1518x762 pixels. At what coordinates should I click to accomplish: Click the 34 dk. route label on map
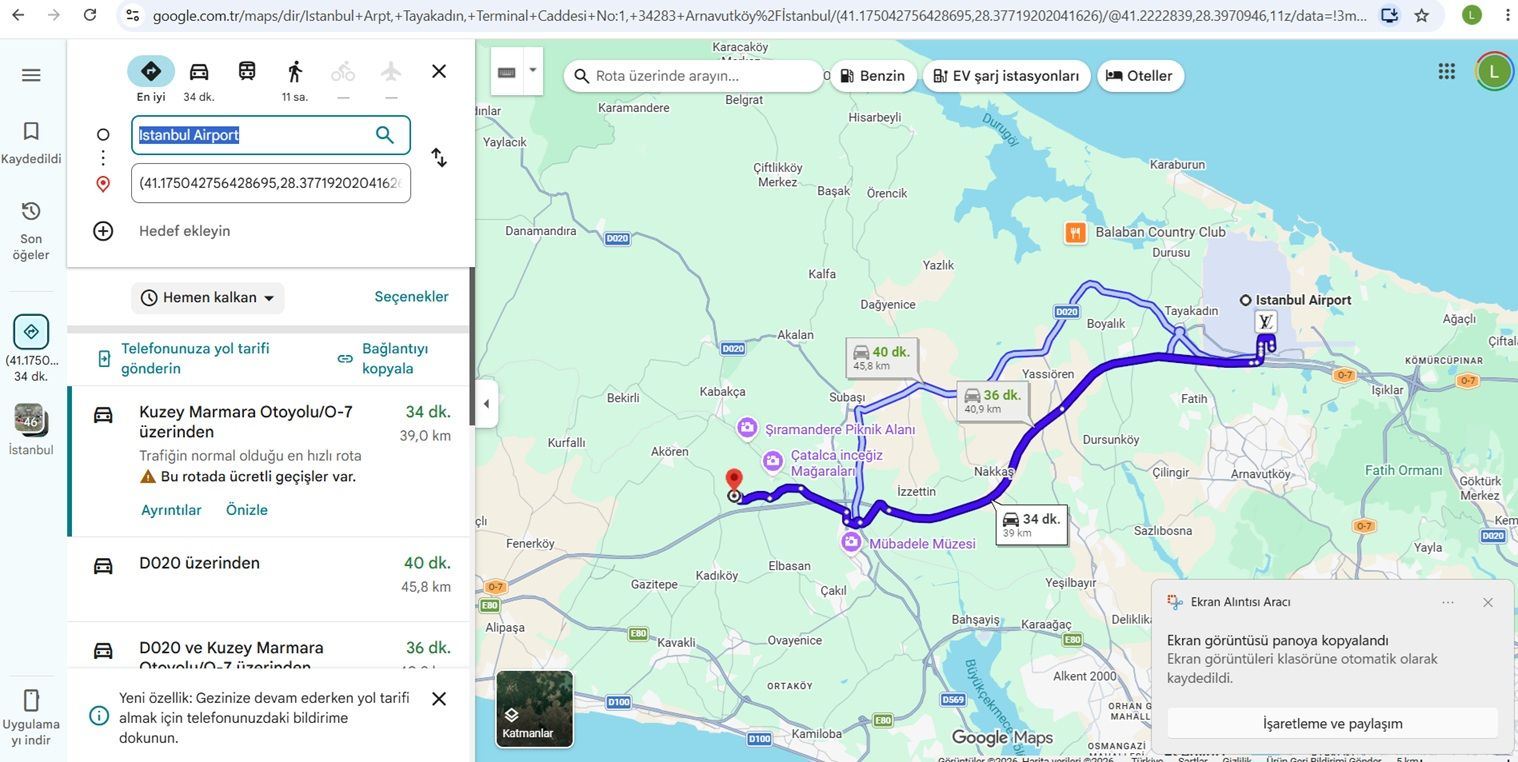[x=1031, y=525]
